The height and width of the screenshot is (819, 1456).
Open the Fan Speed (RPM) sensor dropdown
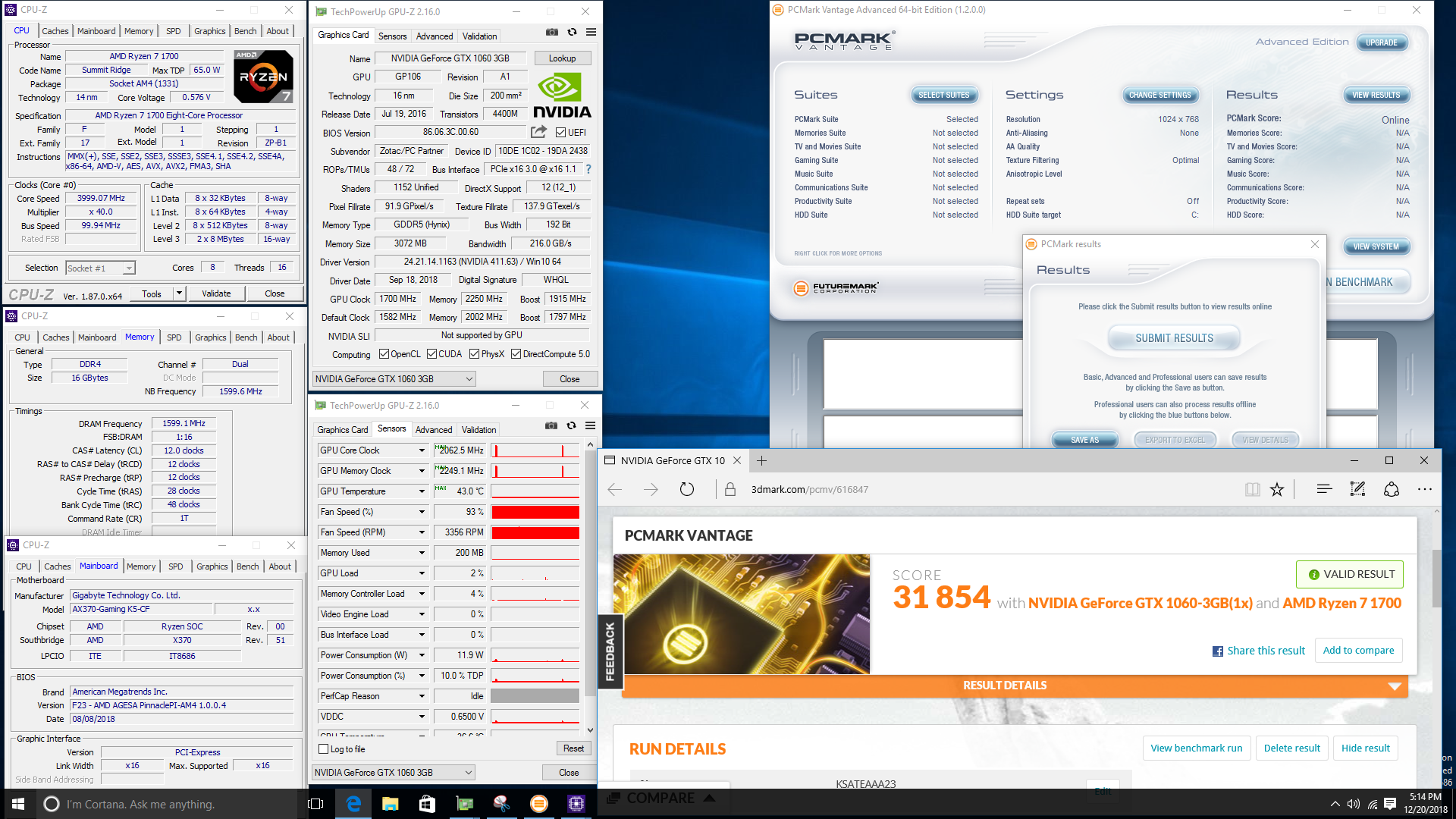[x=422, y=532]
